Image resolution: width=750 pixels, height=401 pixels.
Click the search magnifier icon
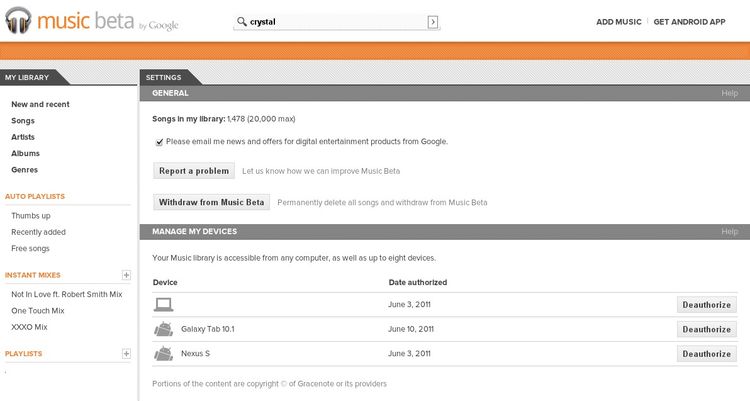click(242, 22)
